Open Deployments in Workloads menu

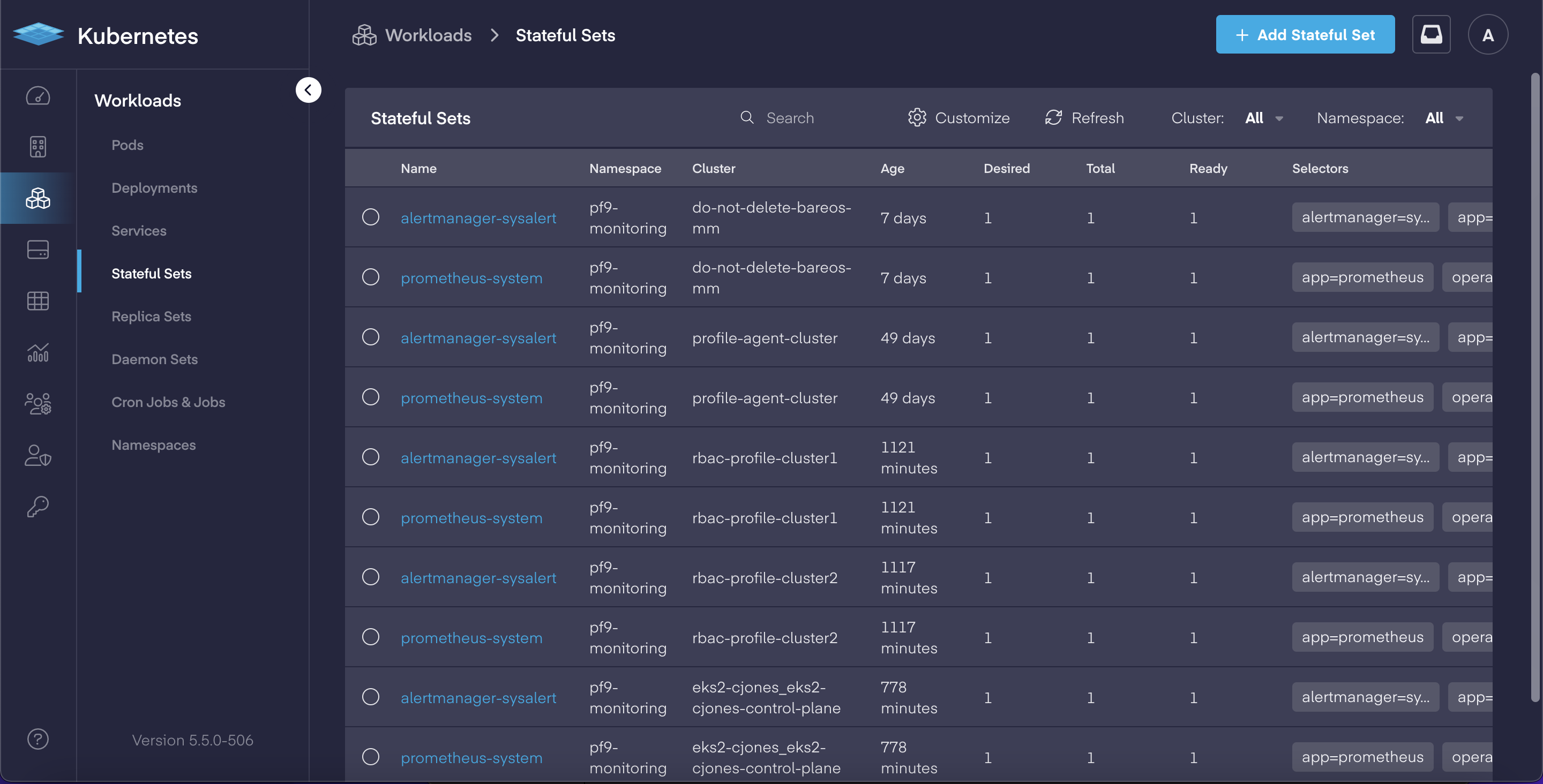(x=154, y=188)
